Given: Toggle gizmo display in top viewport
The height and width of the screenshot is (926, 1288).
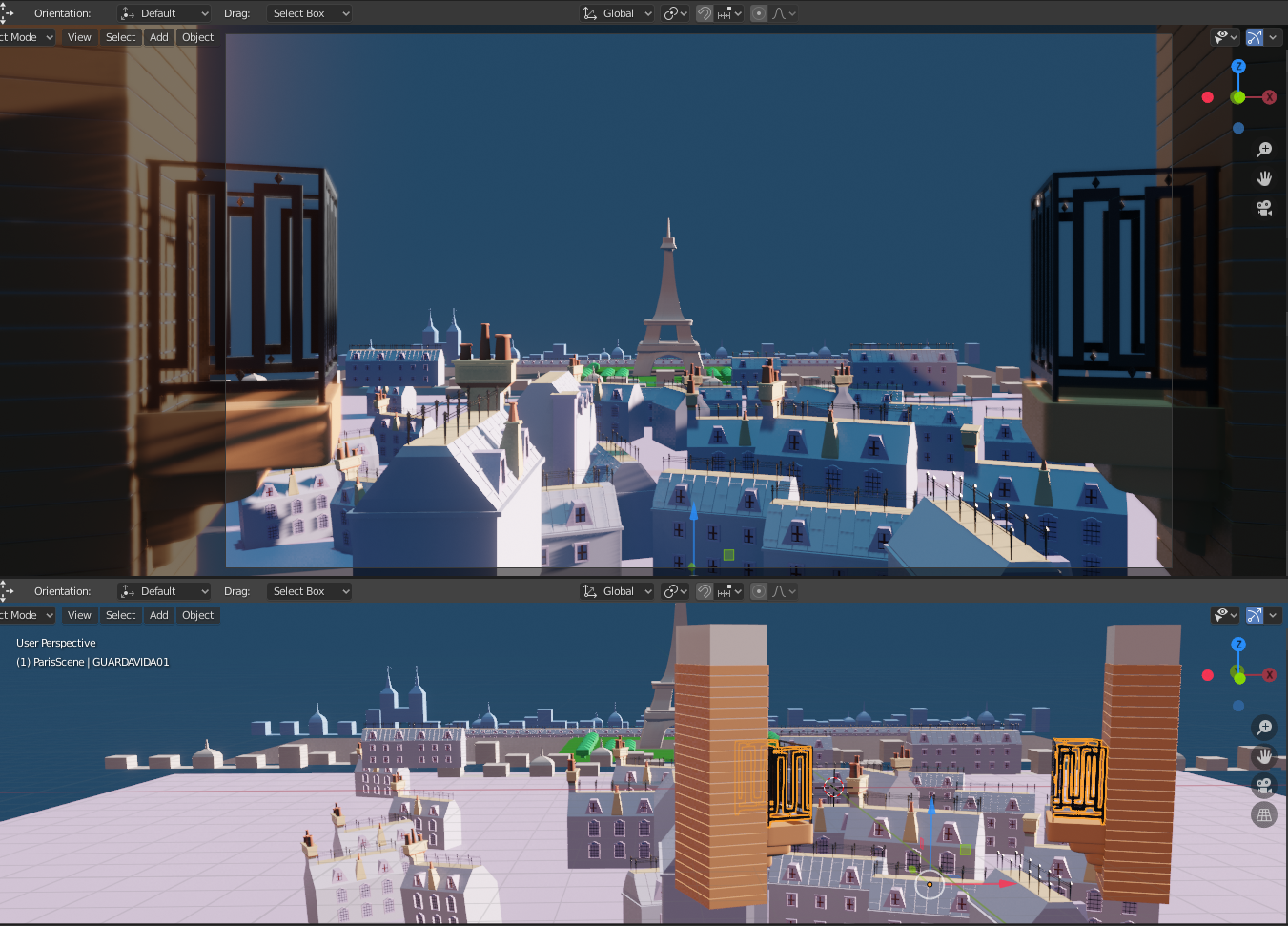Looking at the screenshot, I should tap(1255, 37).
